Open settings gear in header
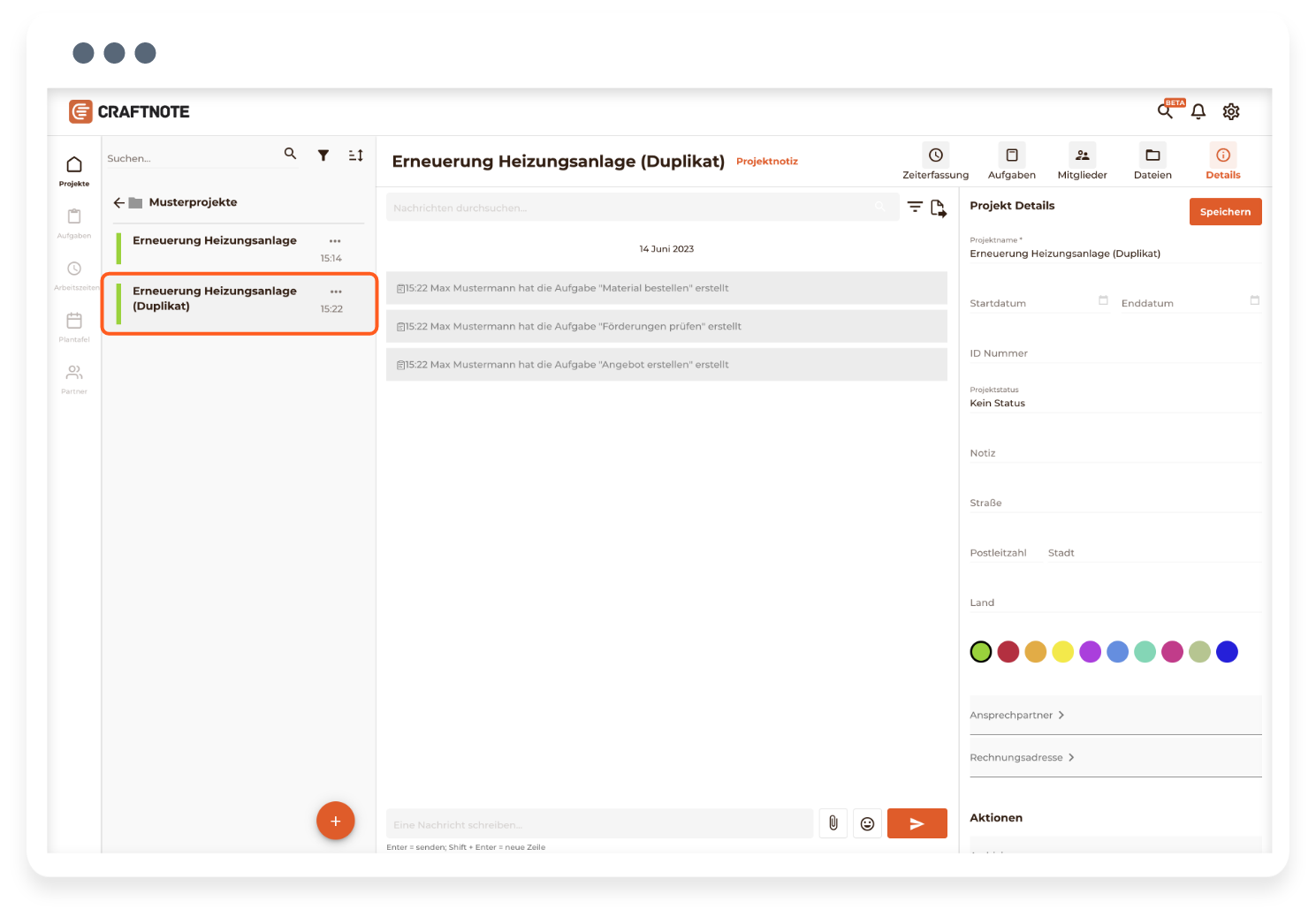 point(1230,111)
